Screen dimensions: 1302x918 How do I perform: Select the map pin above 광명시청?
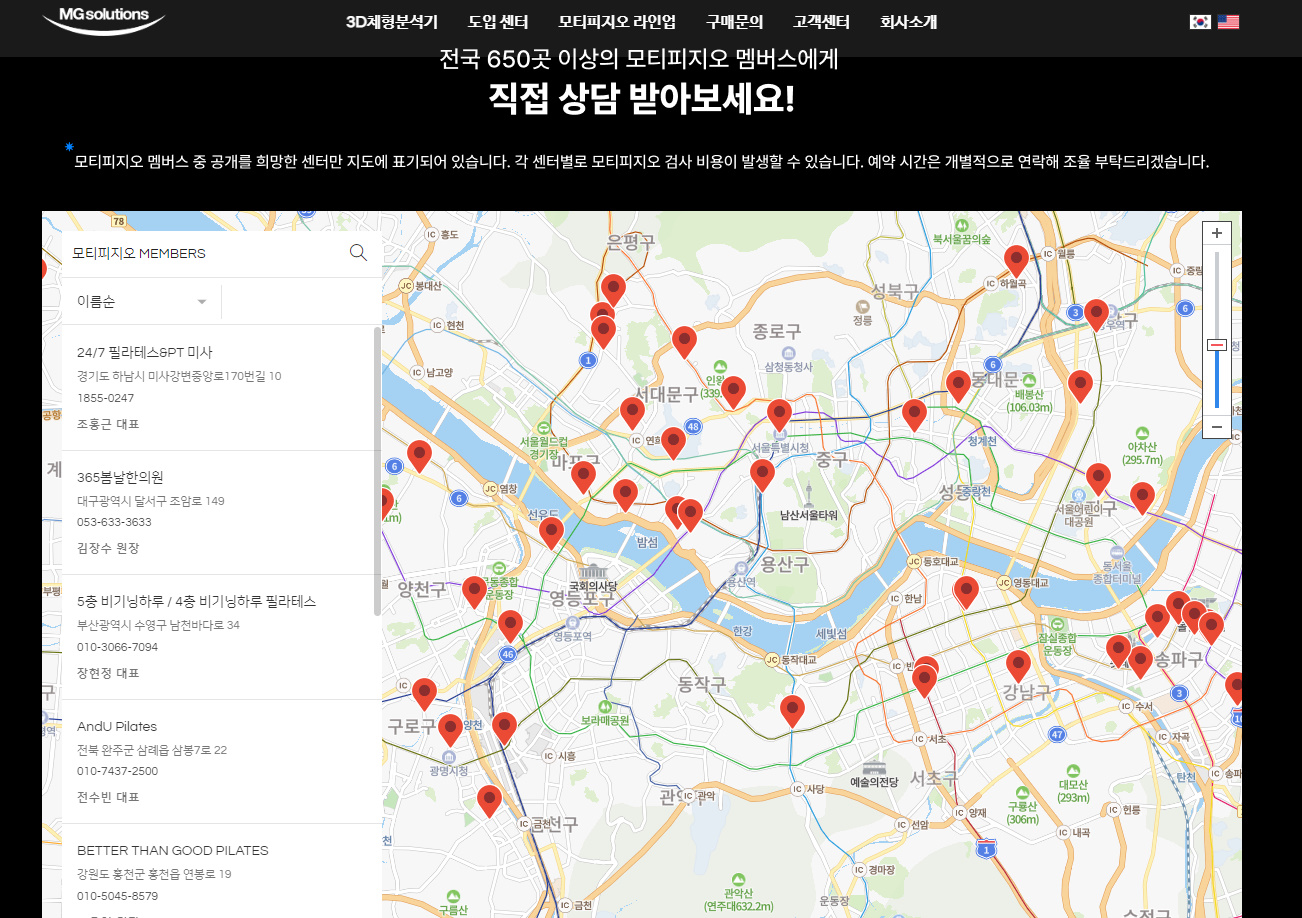tap(450, 731)
